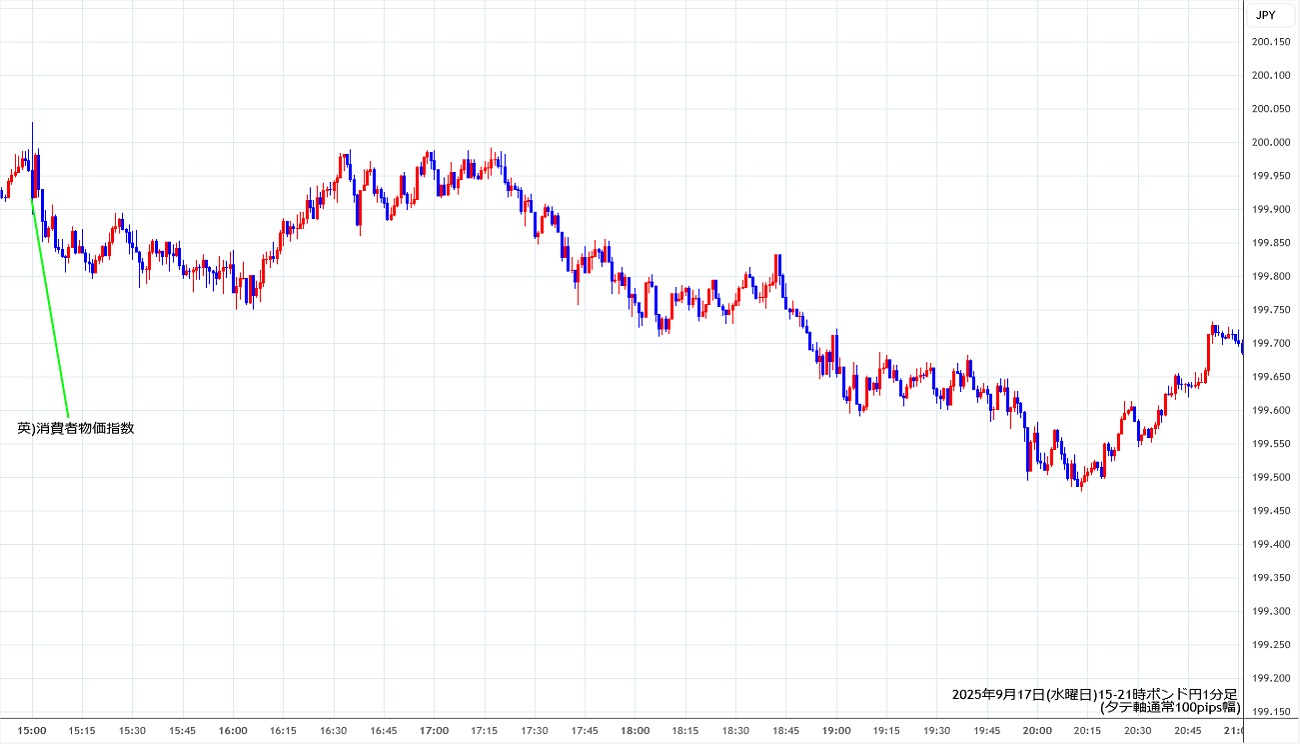Image resolution: width=1300 pixels, height=745 pixels.
Task: Click the 199.400 price axis label
Action: 1270,544
